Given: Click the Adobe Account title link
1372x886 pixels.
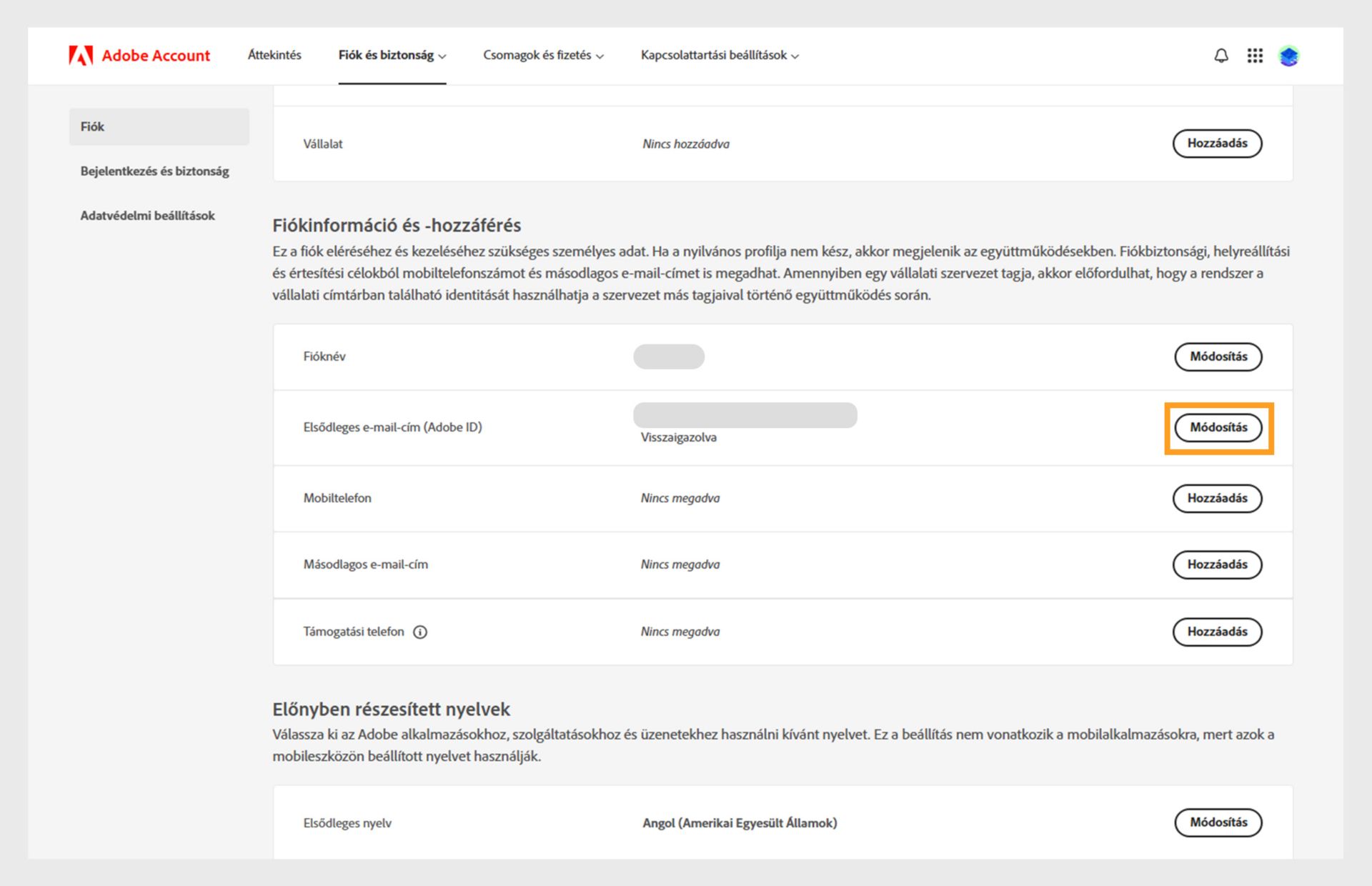Looking at the screenshot, I should point(156,56).
